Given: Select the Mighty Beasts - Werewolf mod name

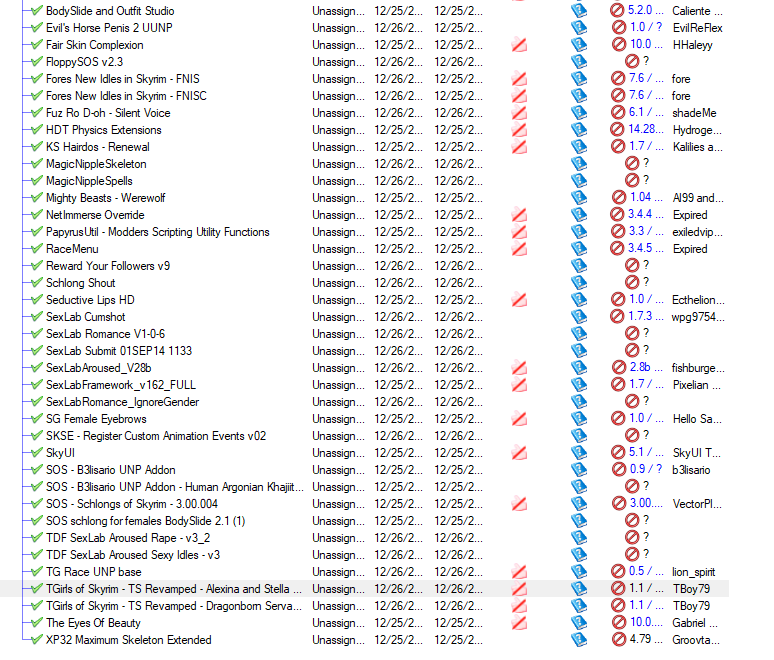Looking at the screenshot, I should (x=106, y=198).
